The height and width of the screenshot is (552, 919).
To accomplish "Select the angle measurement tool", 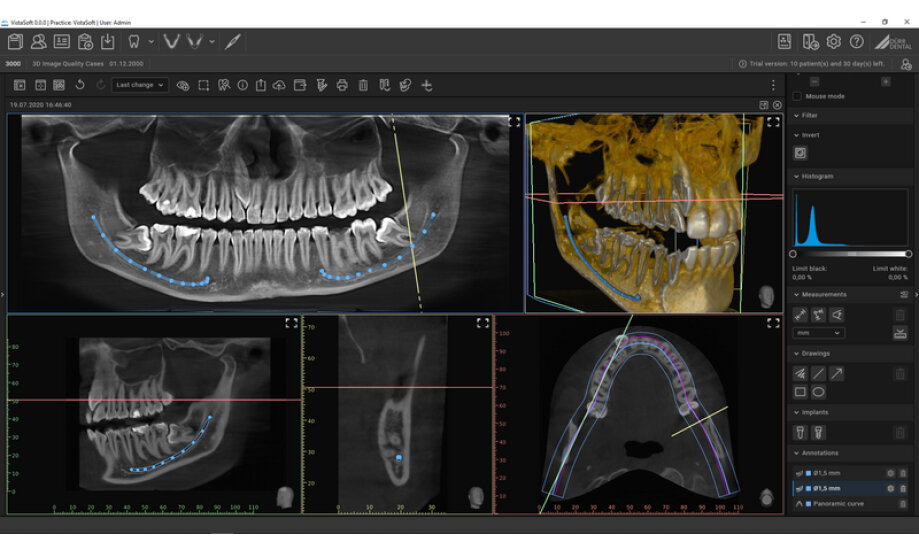I will click(x=836, y=315).
